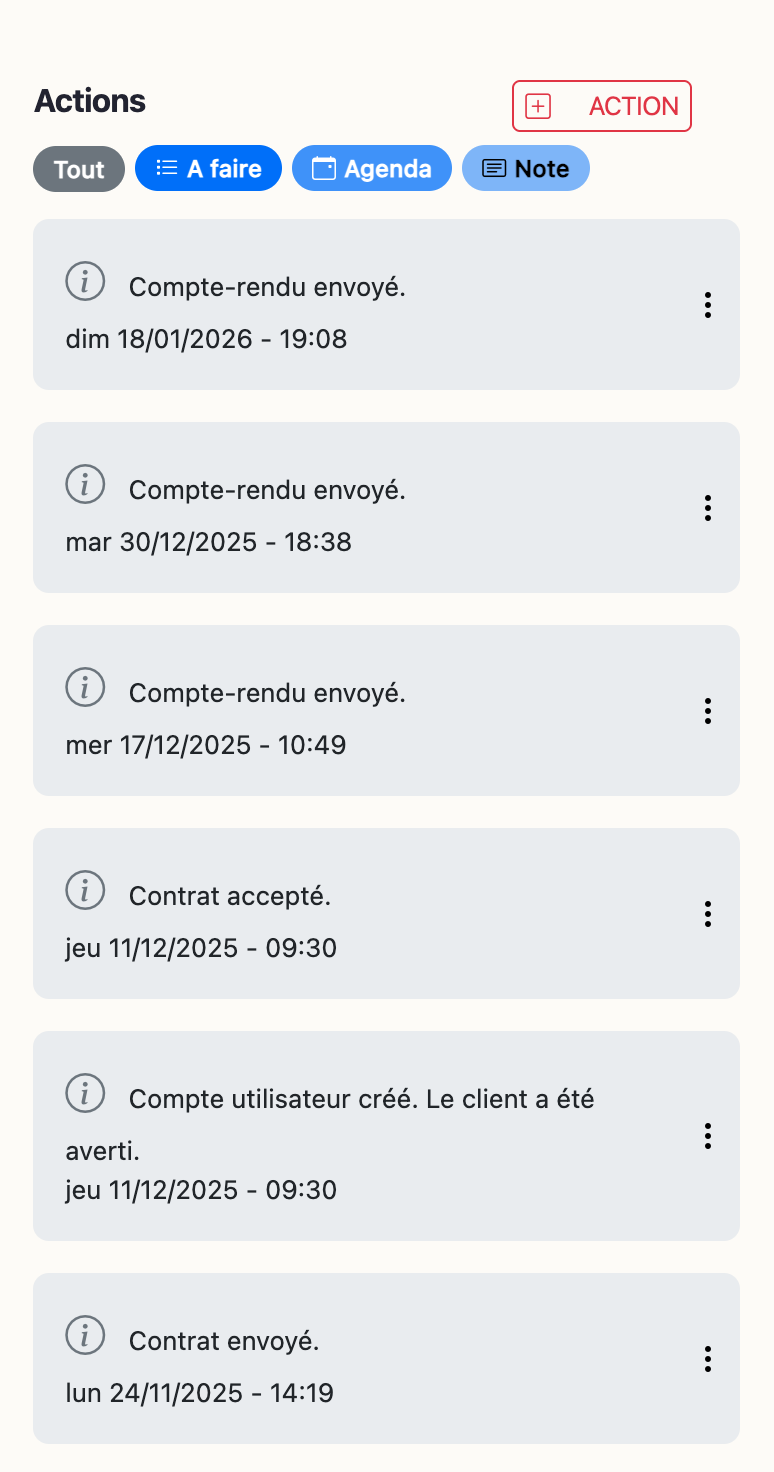774x1472 pixels.
Task: Click info icon on 30/12/2025 compte-rendu entry
Action: click(85, 485)
